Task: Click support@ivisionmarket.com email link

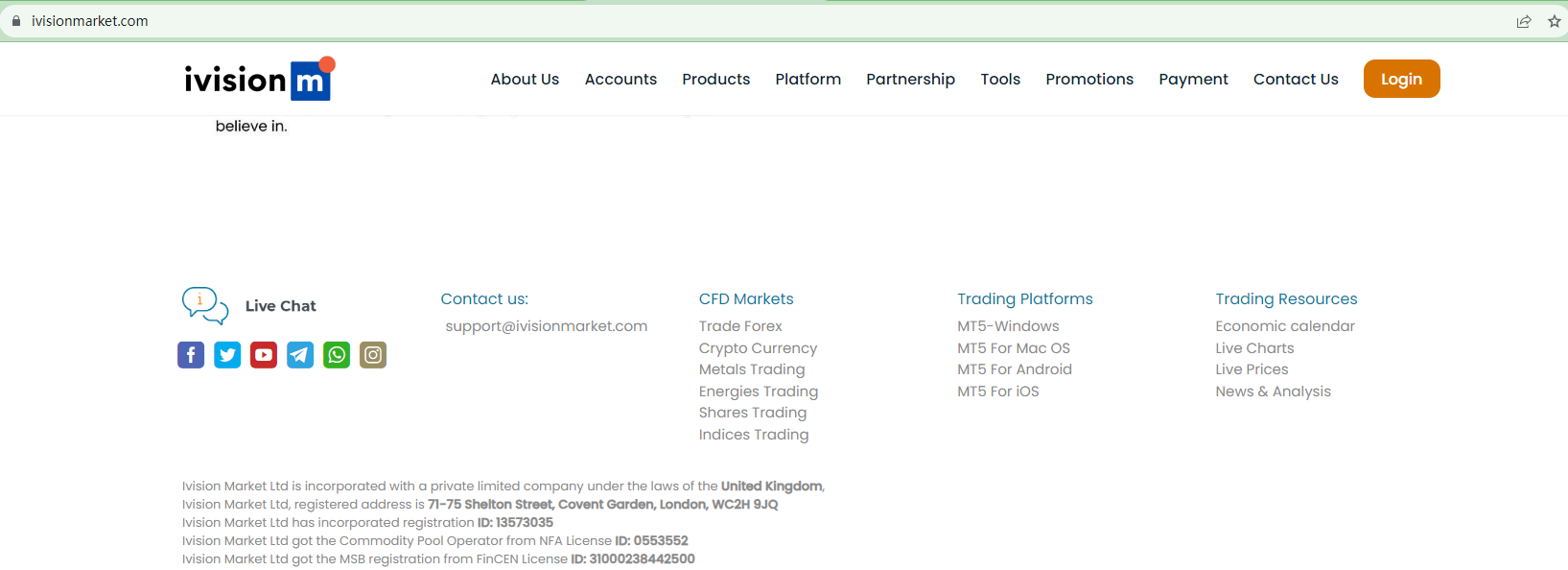Action: [547, 326]
